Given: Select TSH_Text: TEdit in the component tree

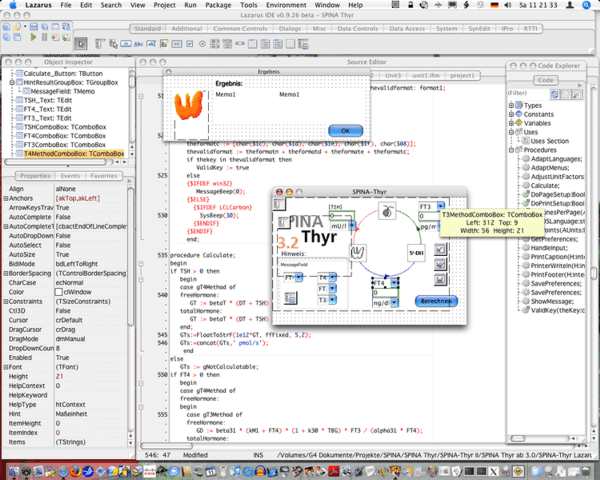Looking at the screenshot, I should tap(47, 100).
